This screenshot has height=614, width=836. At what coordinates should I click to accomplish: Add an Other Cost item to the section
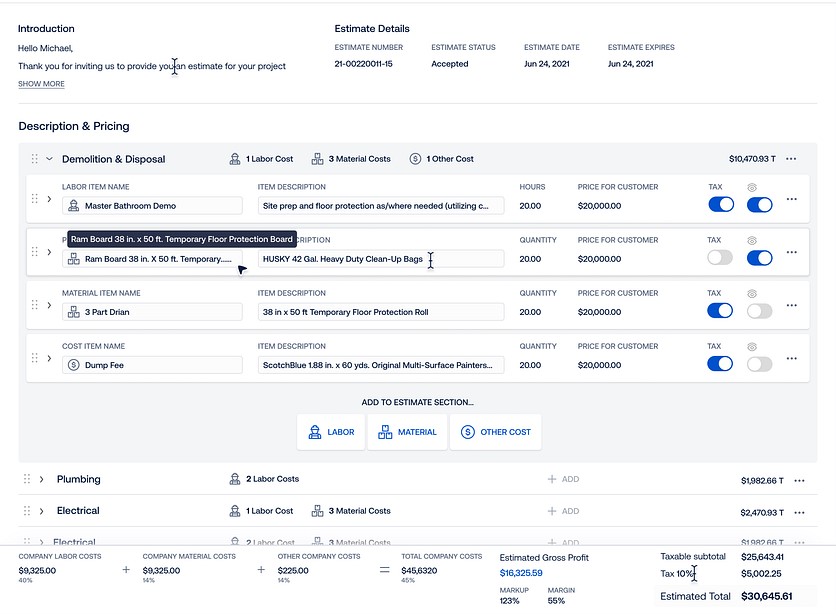click(495, 432)
